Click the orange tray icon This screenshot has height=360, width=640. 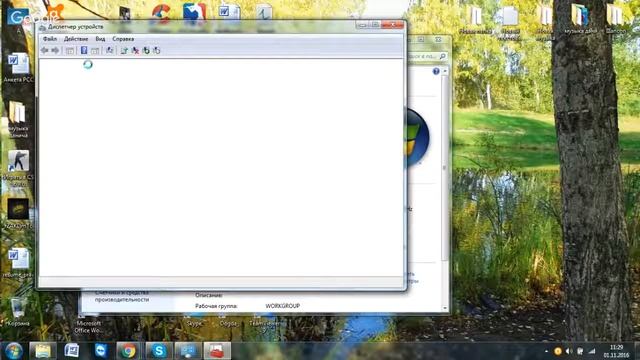(x=558, y=351)
